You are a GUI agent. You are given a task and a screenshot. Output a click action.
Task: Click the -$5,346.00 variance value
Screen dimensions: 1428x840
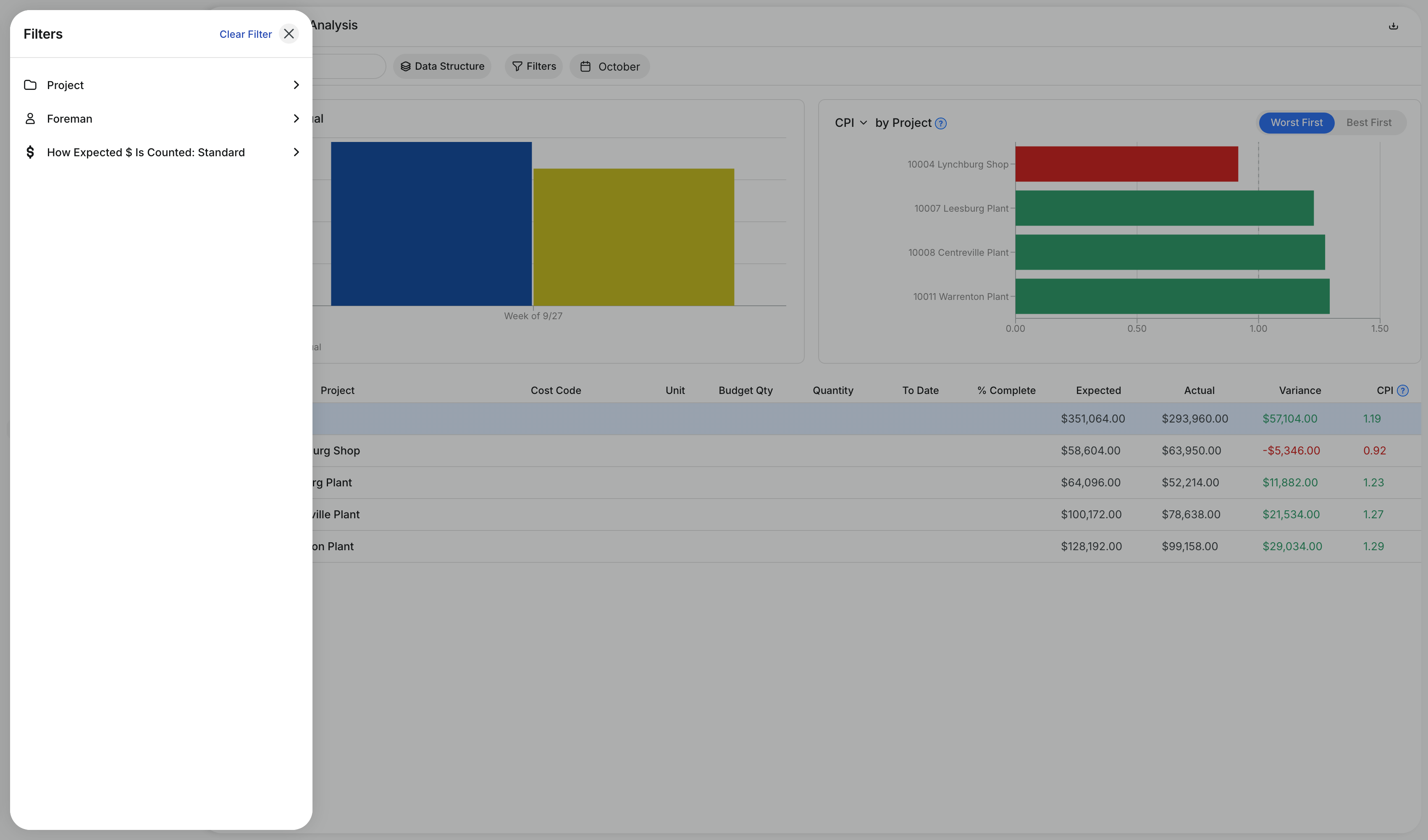coord(1291,451)
